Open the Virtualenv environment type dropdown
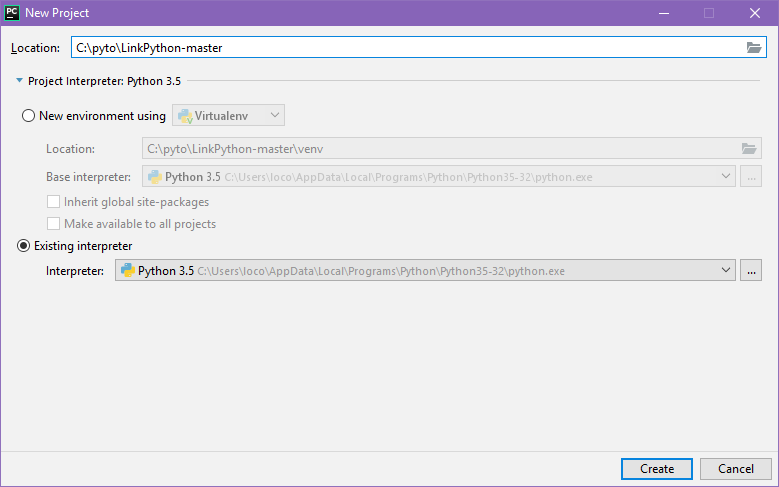779x487 pixels. click(x=229, y=115)
